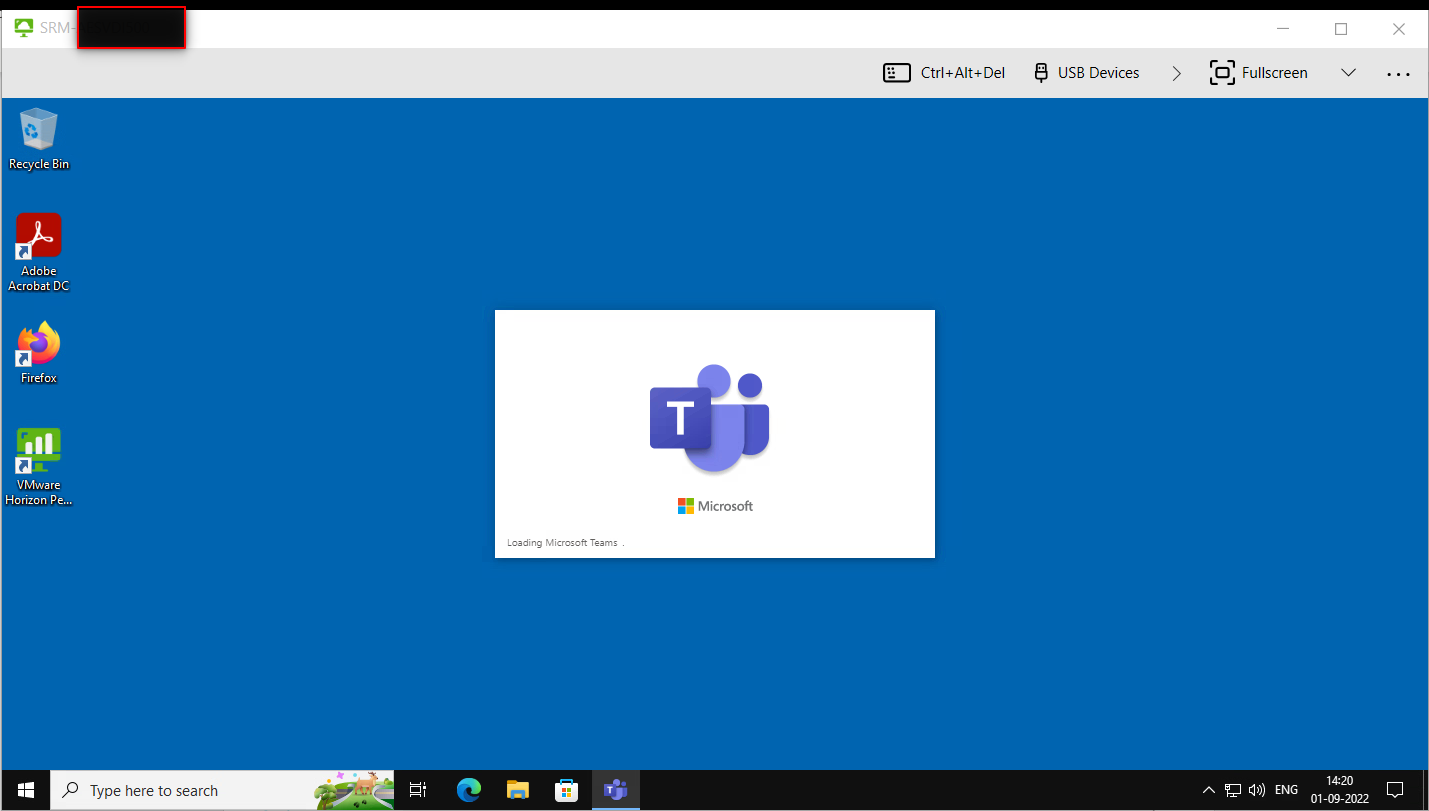The image size is (1429, 811).
Task: Send Ctrl+Alt+Del to the remote desktop
Action: pyautogui.click(x=944, y=73)
